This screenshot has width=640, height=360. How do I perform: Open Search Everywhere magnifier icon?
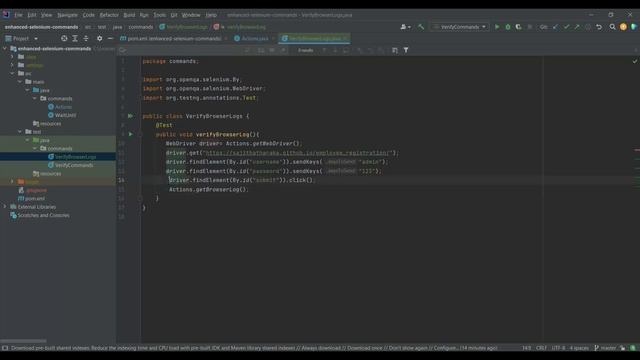pos(612,27)
